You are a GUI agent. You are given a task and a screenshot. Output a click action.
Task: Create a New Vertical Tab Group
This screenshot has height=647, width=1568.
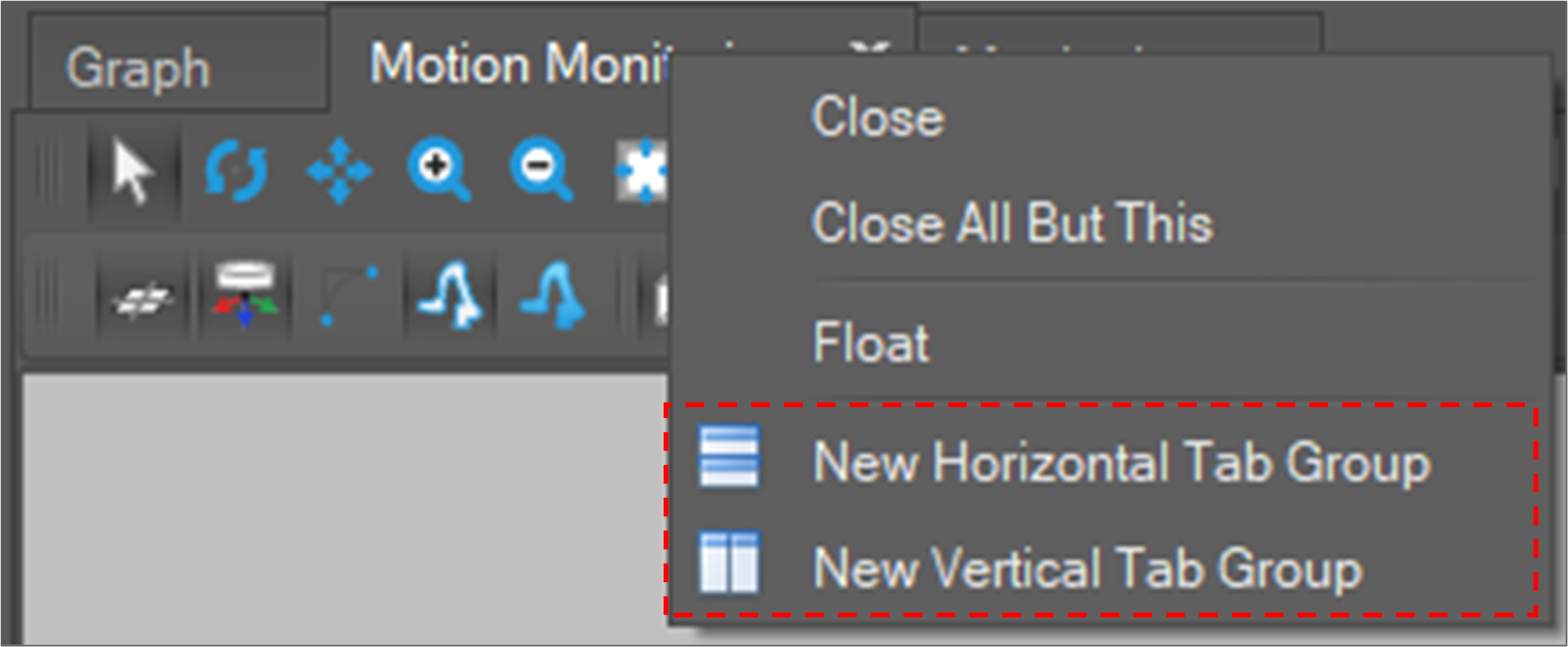pyautogui.click(x=1094, y=569)
